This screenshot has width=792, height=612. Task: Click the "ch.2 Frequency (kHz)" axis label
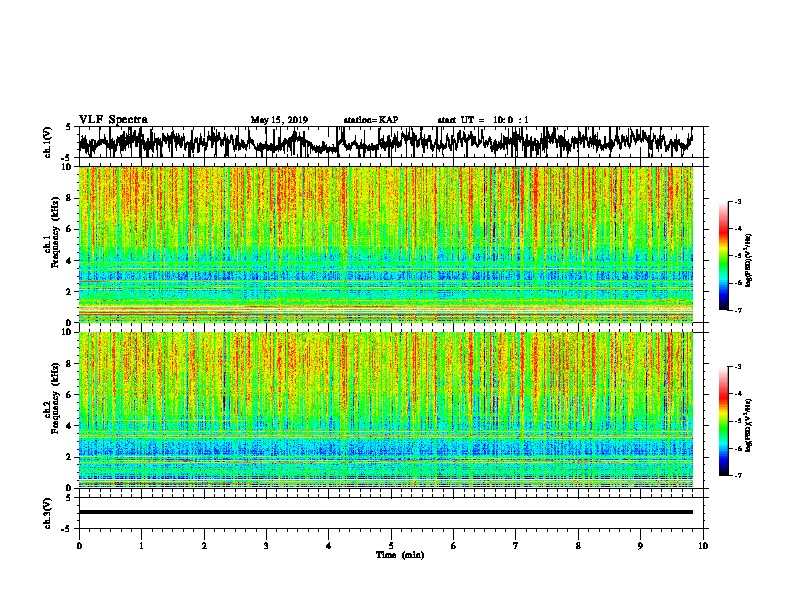51,398
